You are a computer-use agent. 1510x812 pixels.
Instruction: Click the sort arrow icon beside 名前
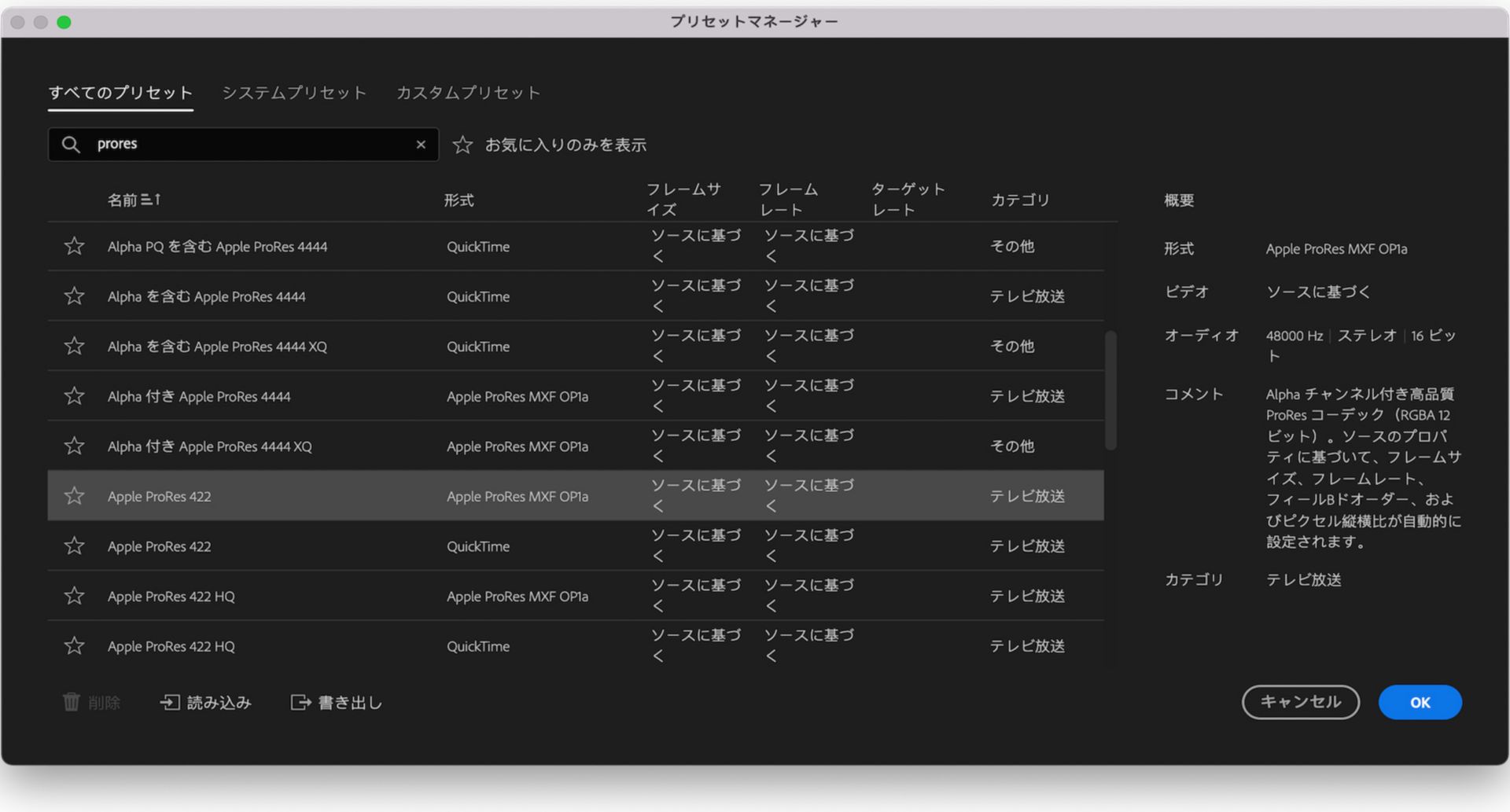pyautogui.click(x=151, y=200)
